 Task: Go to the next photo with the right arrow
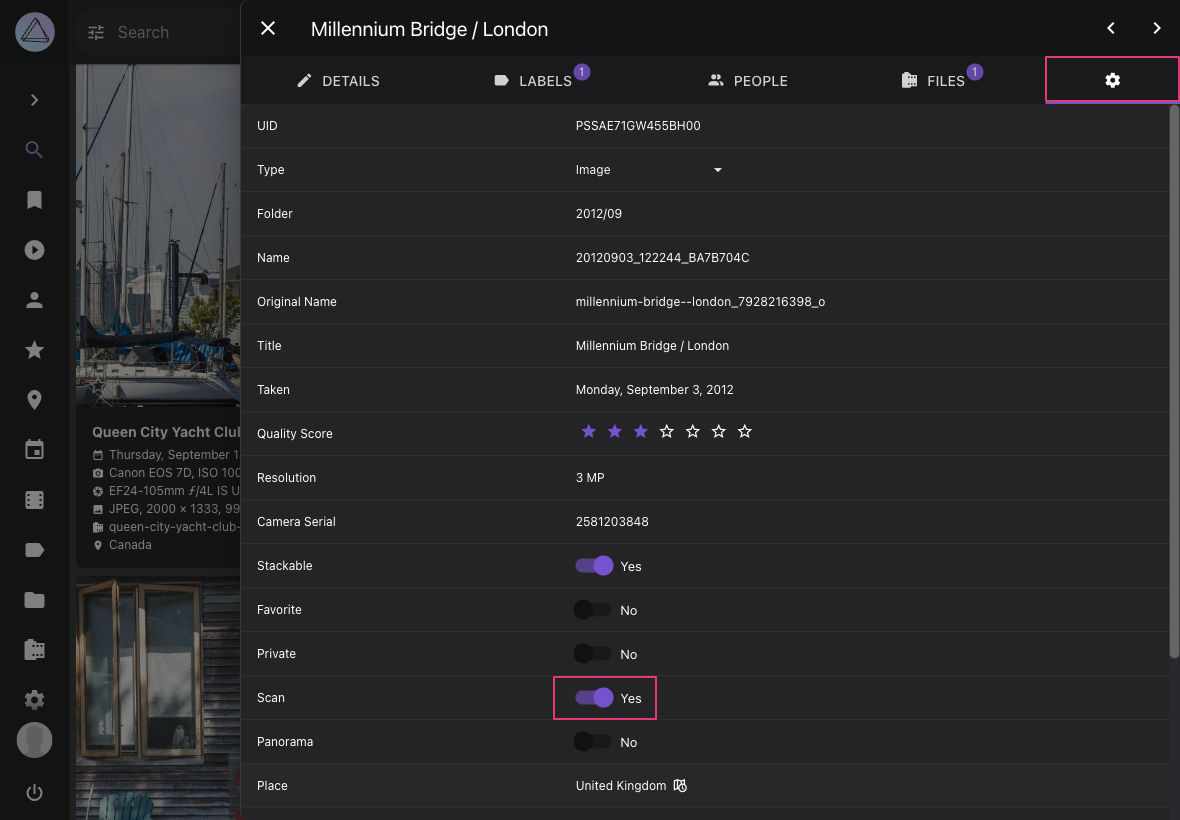(1157, 28)
